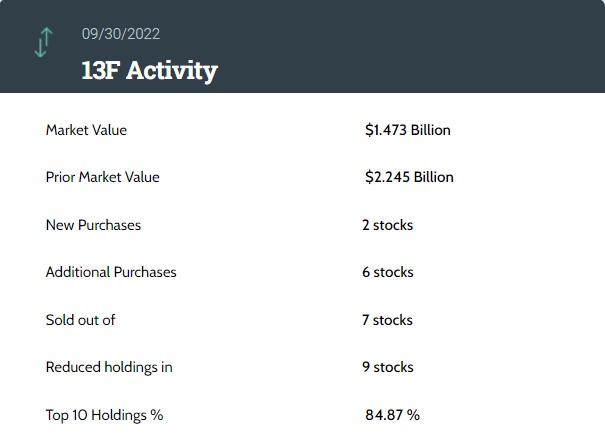Select the $1.473 Billion value

click(408, 130)
